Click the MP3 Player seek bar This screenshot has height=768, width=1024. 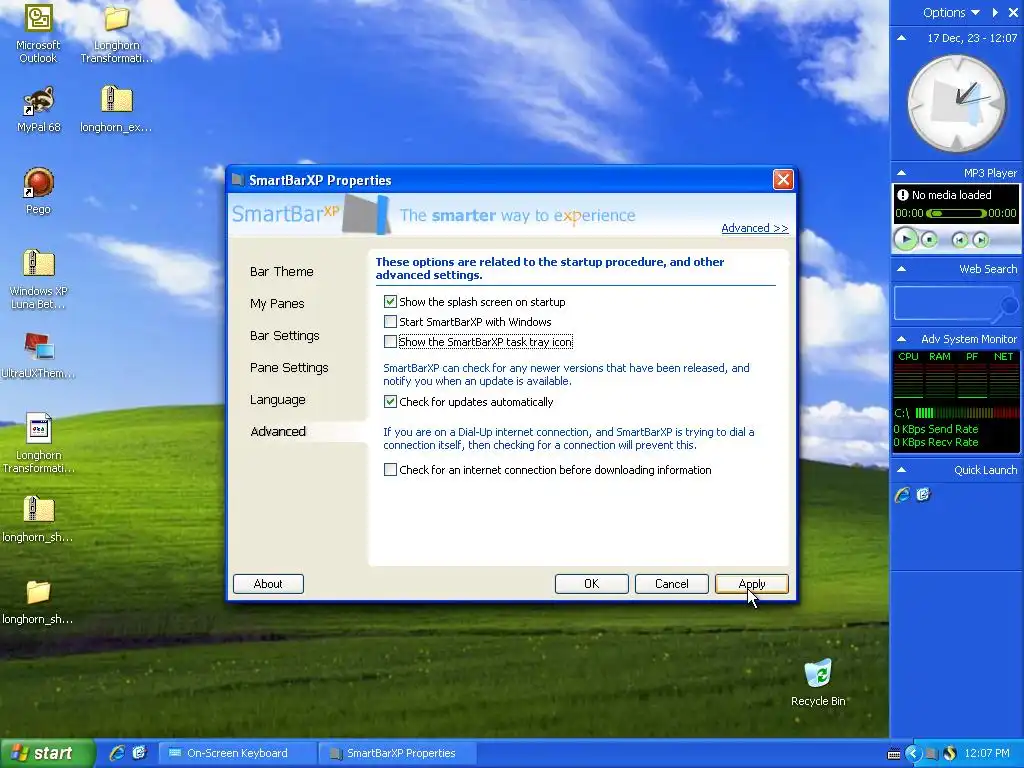click(956, 214)
